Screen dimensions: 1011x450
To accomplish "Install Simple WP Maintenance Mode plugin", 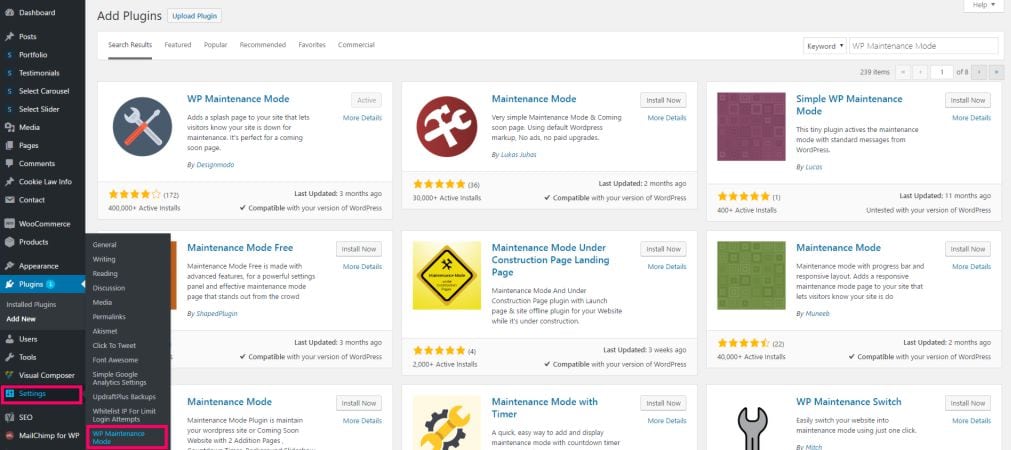I will [x=968, y=101].
